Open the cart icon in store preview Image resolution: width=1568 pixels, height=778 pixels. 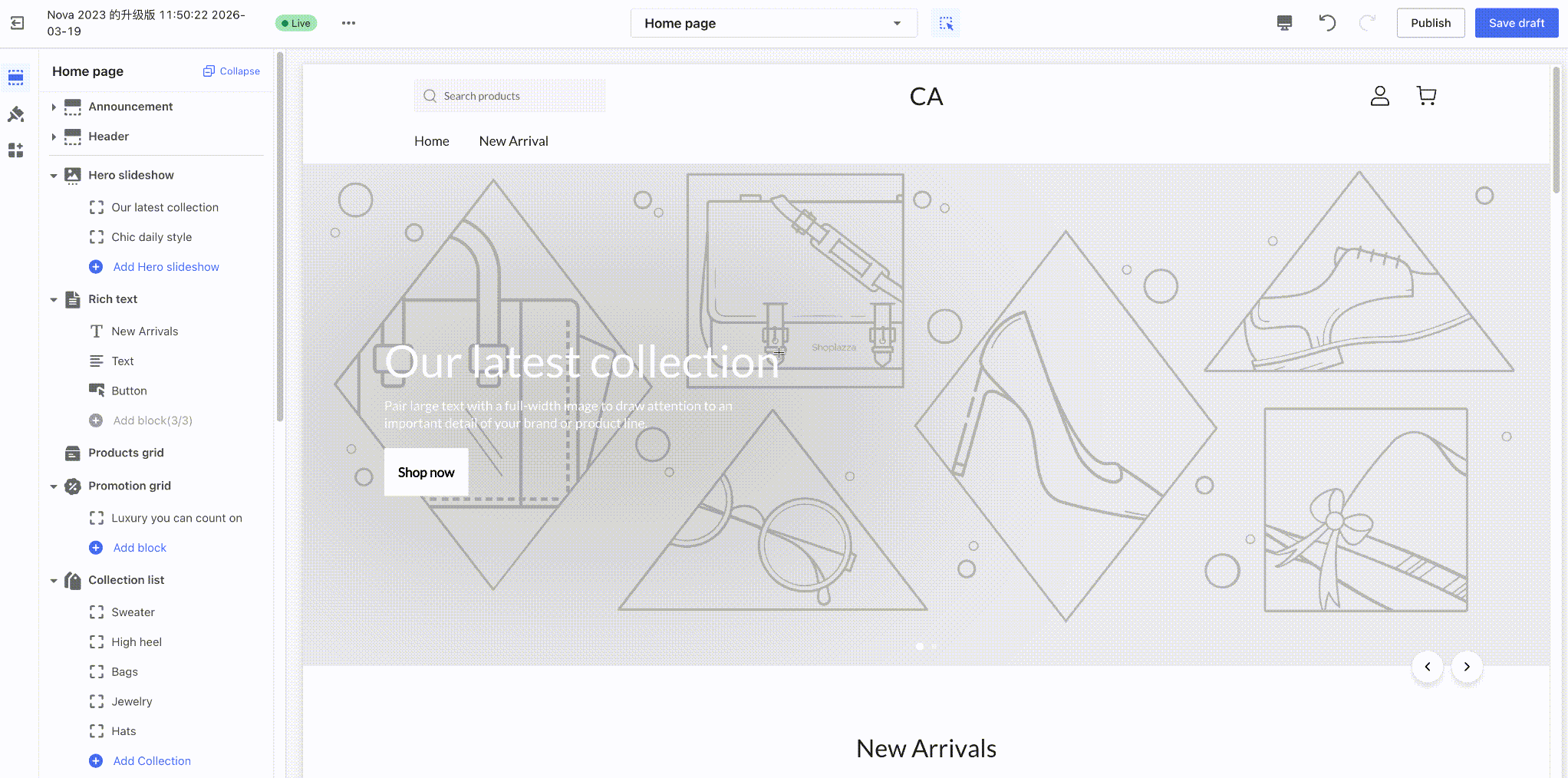(1426, 96)
